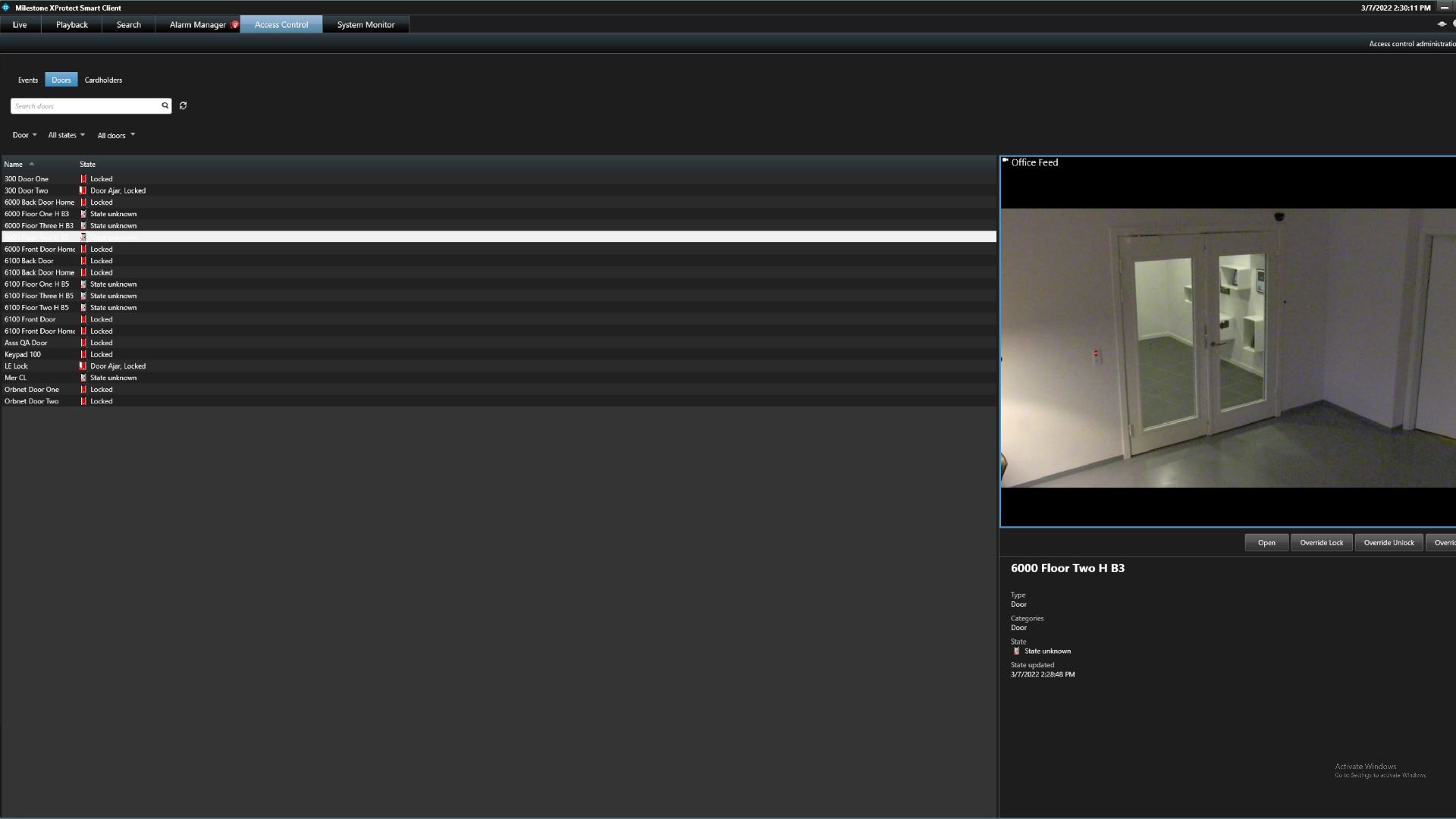Click the Open door button
The image size is (1456, 819).
coord(1266,542)
